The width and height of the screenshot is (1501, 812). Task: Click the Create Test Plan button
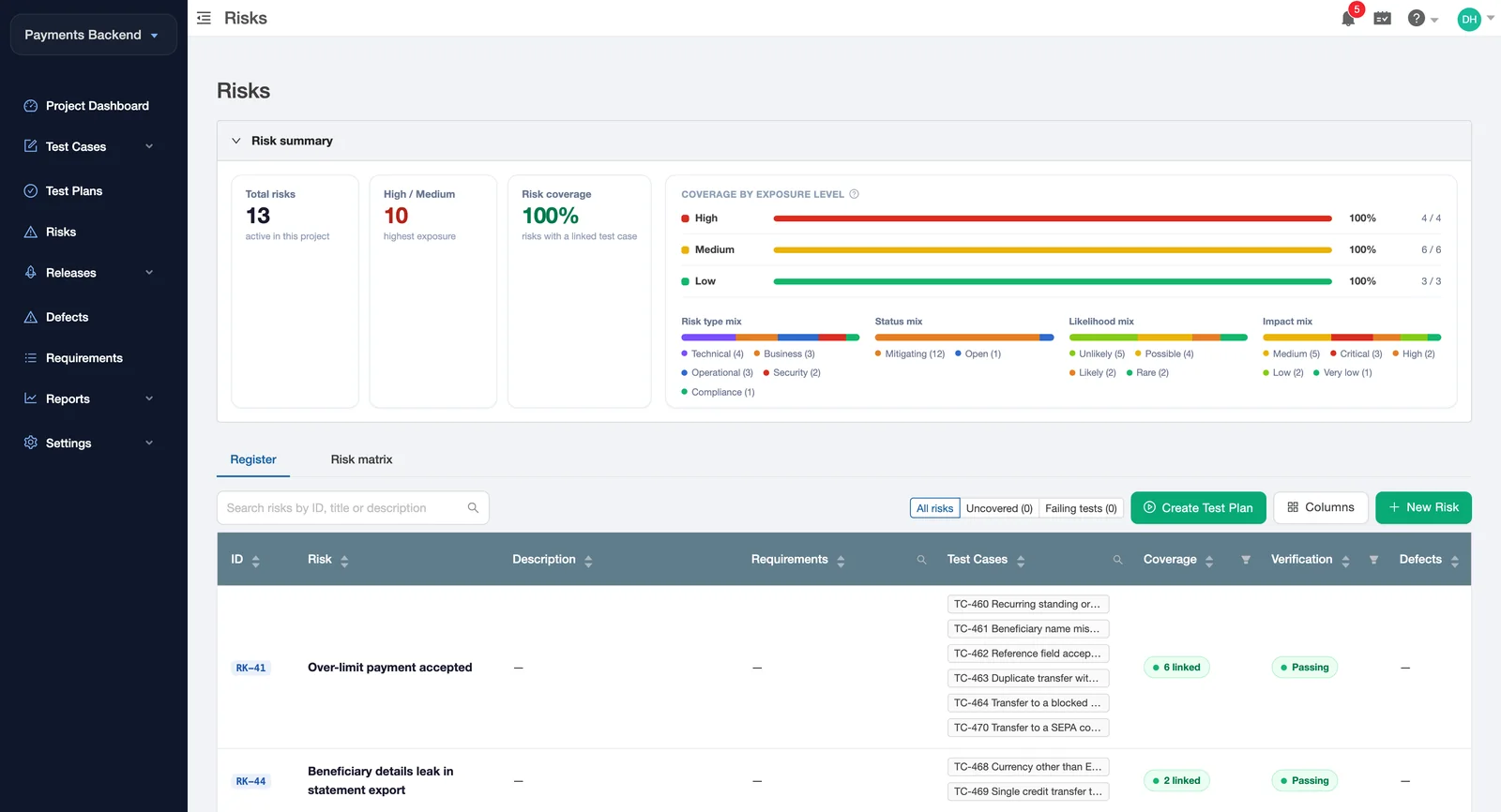click(1198, 508)
